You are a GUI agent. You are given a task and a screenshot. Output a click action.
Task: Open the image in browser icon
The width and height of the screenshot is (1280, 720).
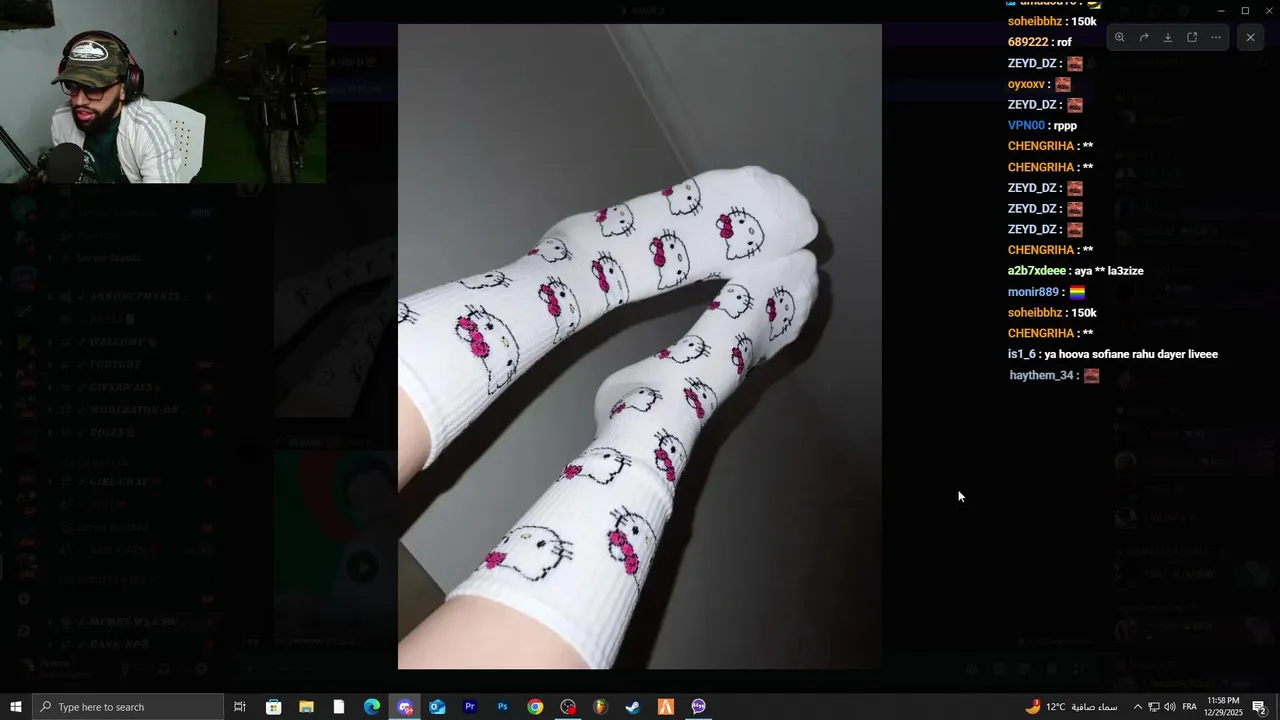[x=1192, y=37]
